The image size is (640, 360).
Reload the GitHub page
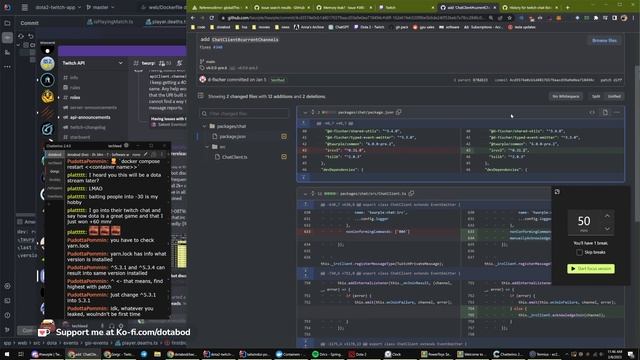click(211, 18)
